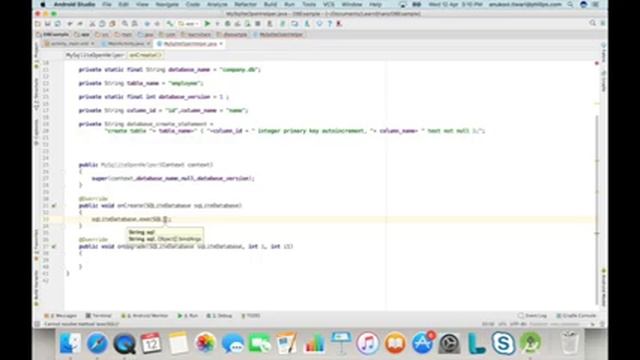The width and height of the screenshot is (640, 360).
Task: Click the override gutter icon beside onCreate
Action: click(x=54, y=206)
